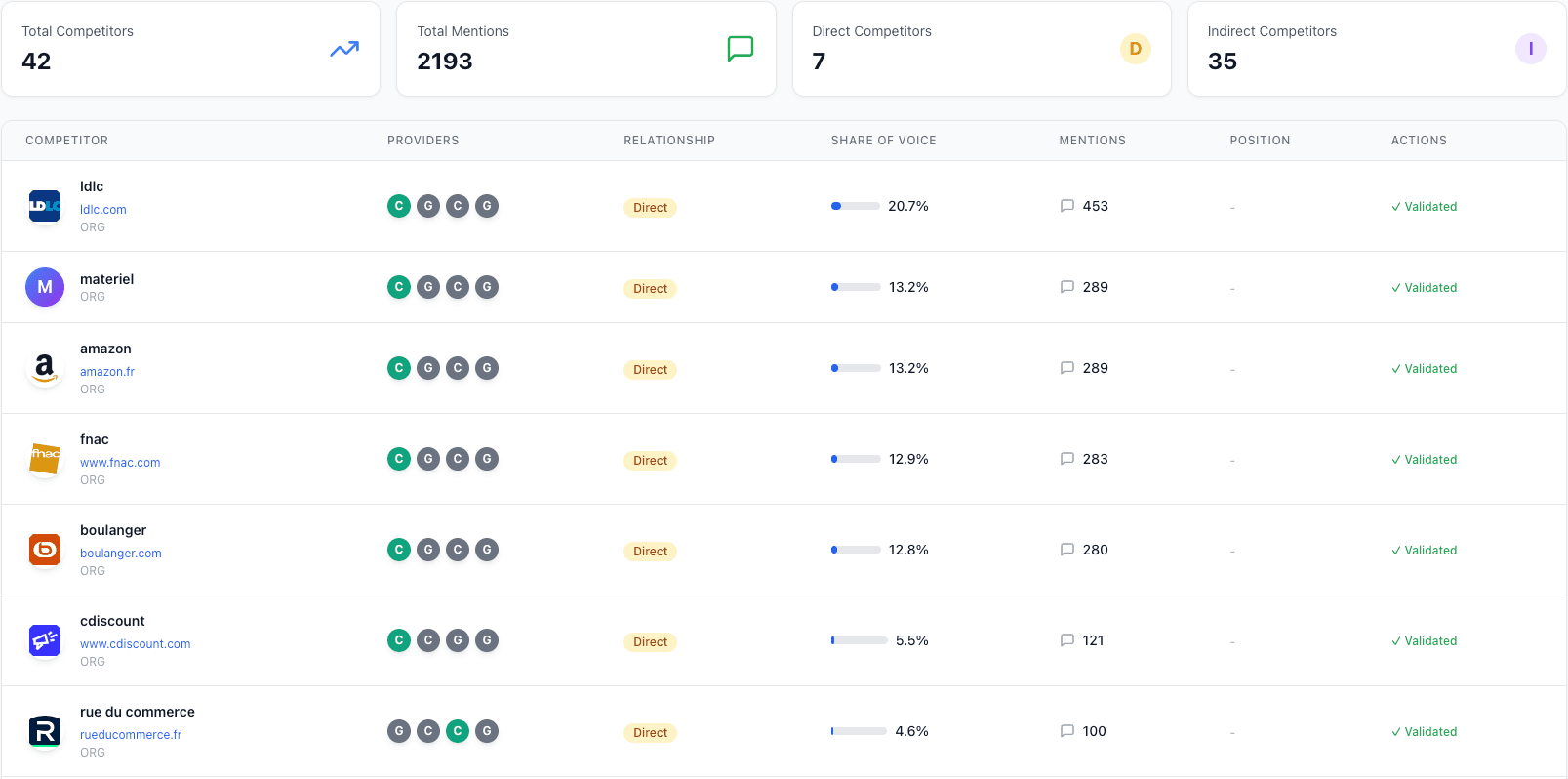This screenshot has height=779, width=1568.
Task: Click the Mentions column header
Action: pyautogui.click(x=1092, y=141)
